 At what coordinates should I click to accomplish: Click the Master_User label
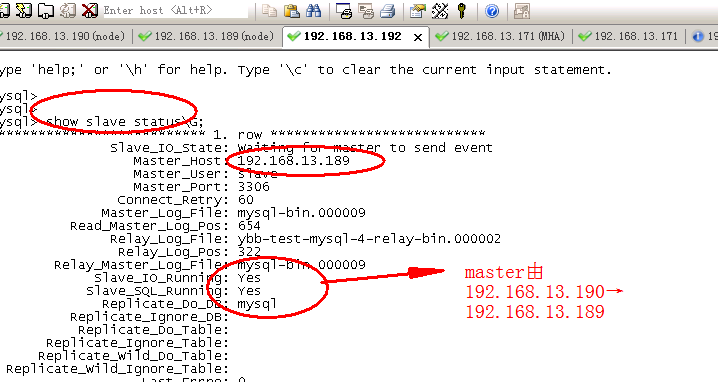tap(181, 174)
